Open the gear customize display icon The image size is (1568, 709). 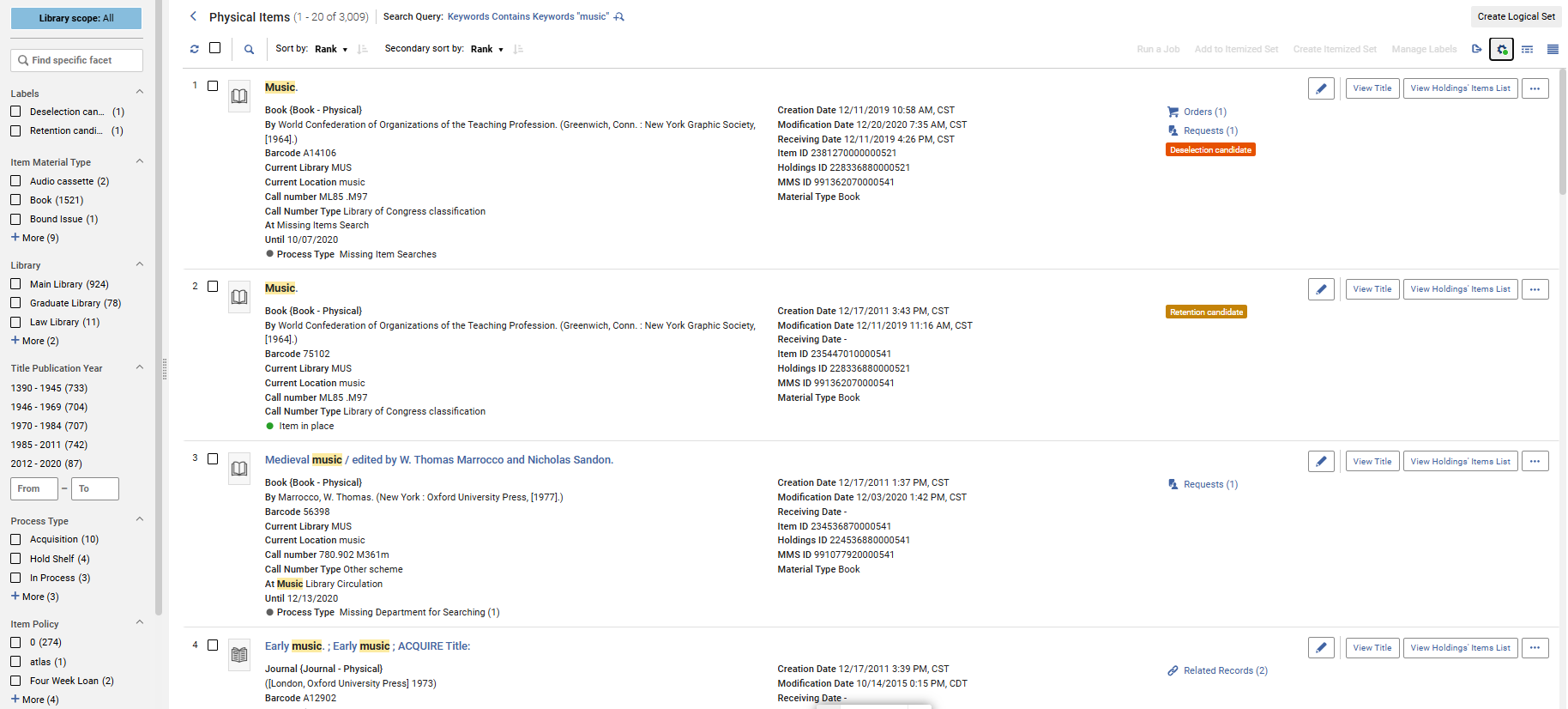1501,49
